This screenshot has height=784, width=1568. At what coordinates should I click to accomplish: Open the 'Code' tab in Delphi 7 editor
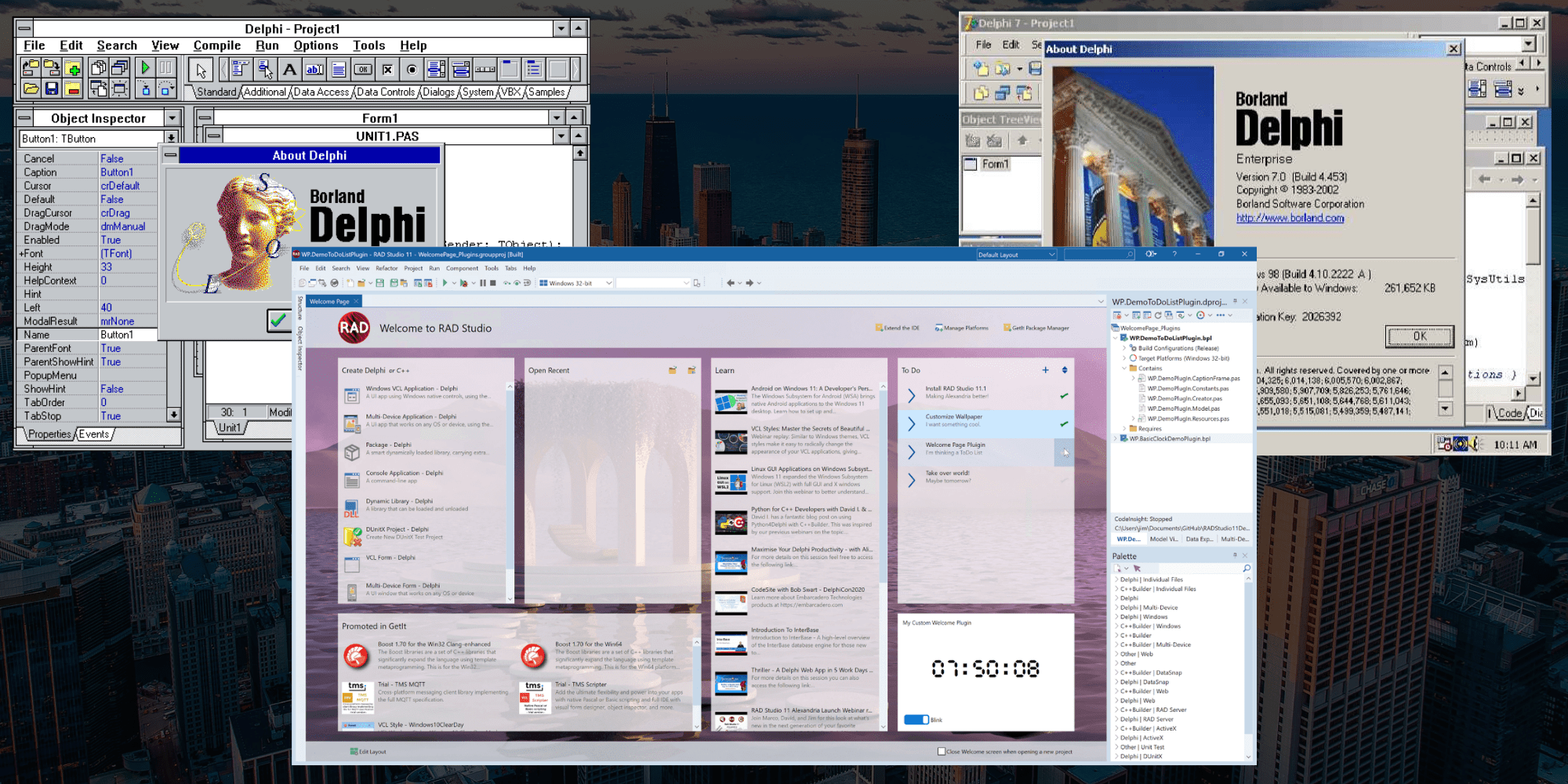pyautogui.click(x=1509, y=413)
